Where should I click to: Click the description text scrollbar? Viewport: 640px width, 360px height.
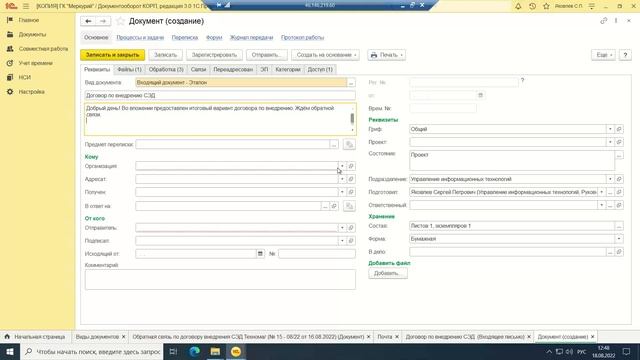352,119
